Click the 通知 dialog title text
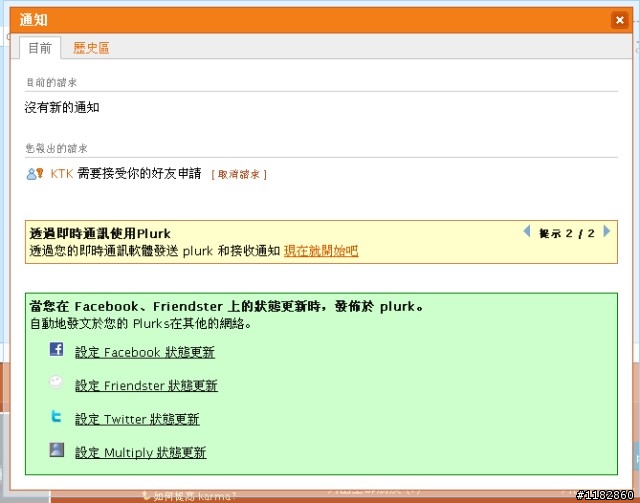Screen dimensions: 640x503 33,20
